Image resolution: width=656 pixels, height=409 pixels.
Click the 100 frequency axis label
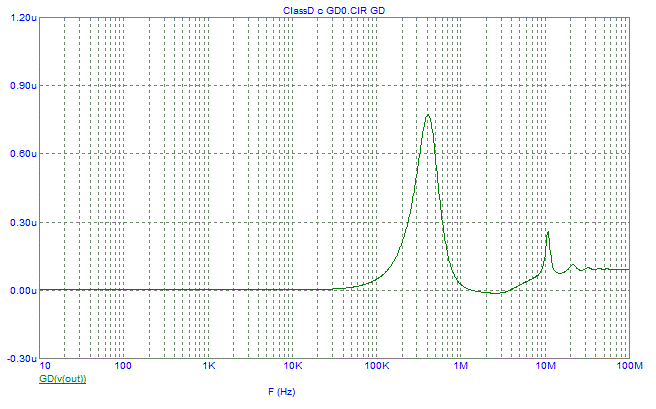[123, 366]
